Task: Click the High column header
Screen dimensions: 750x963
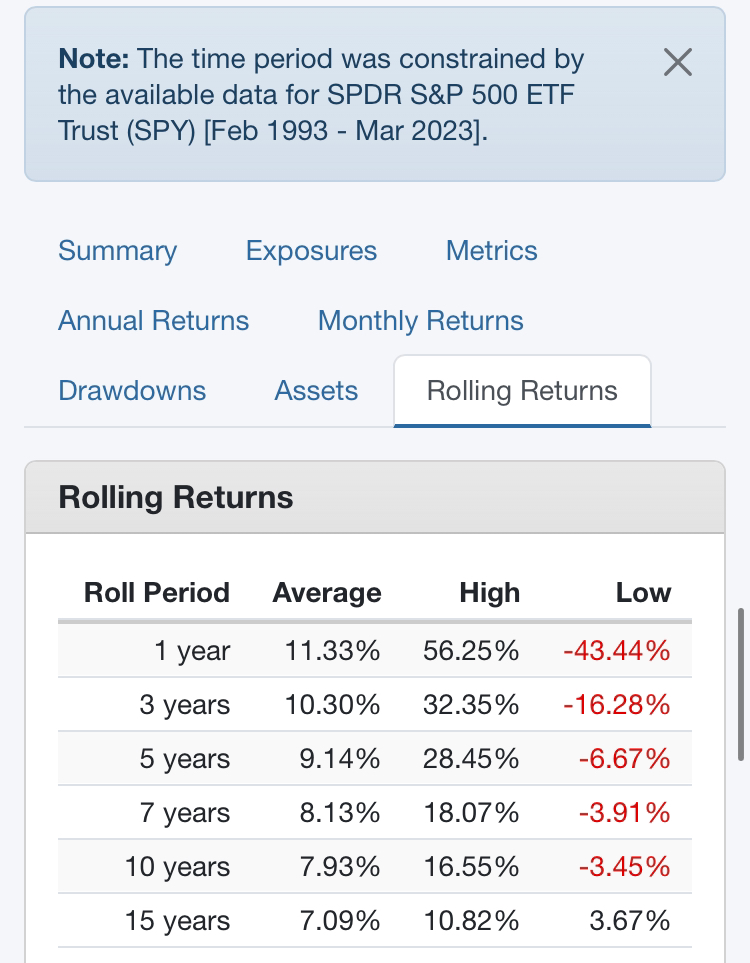Action: pyautogui.click(x=490, y=593)
